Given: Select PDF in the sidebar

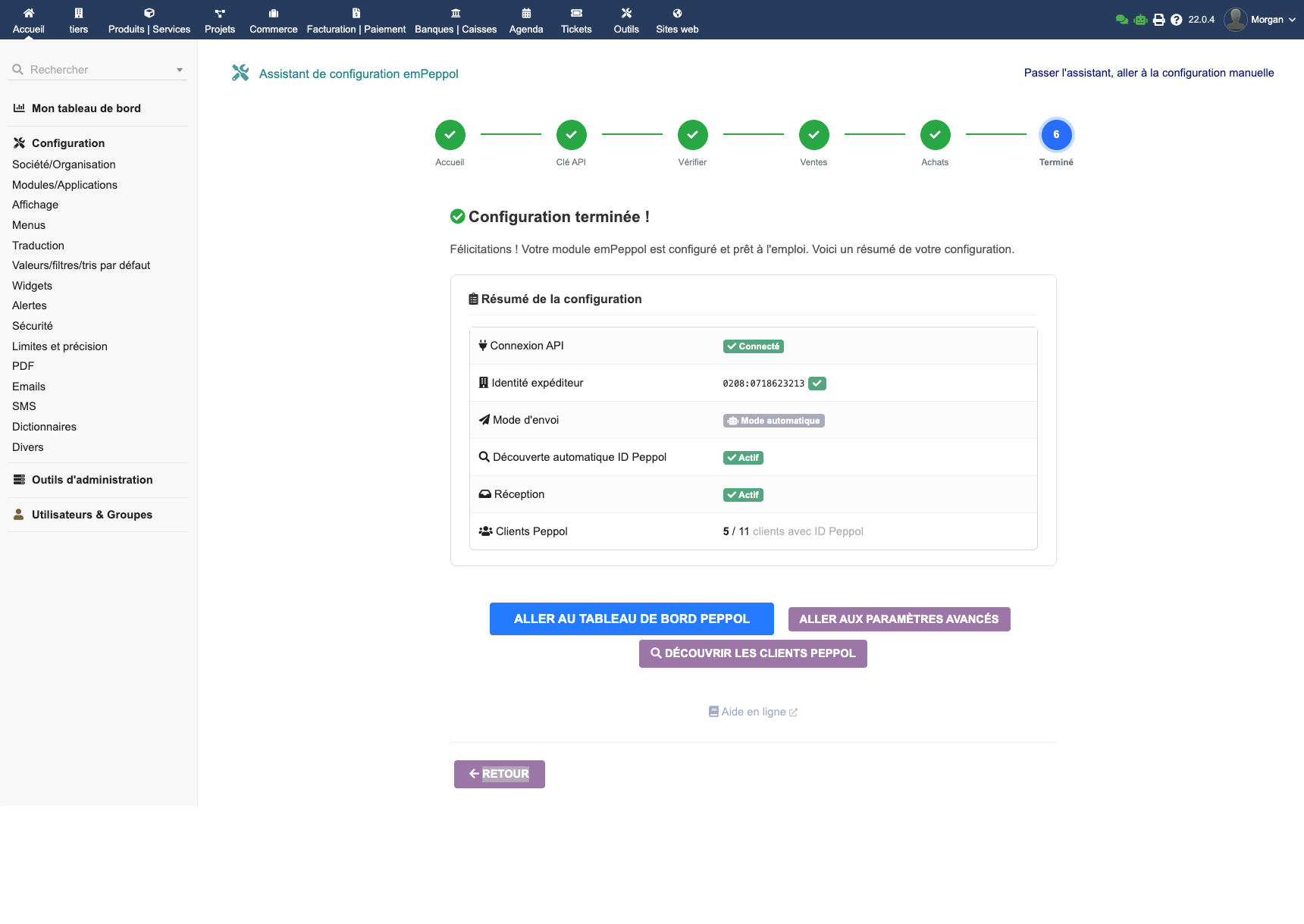Looking at the screenshot, I should tap(23, 366).
